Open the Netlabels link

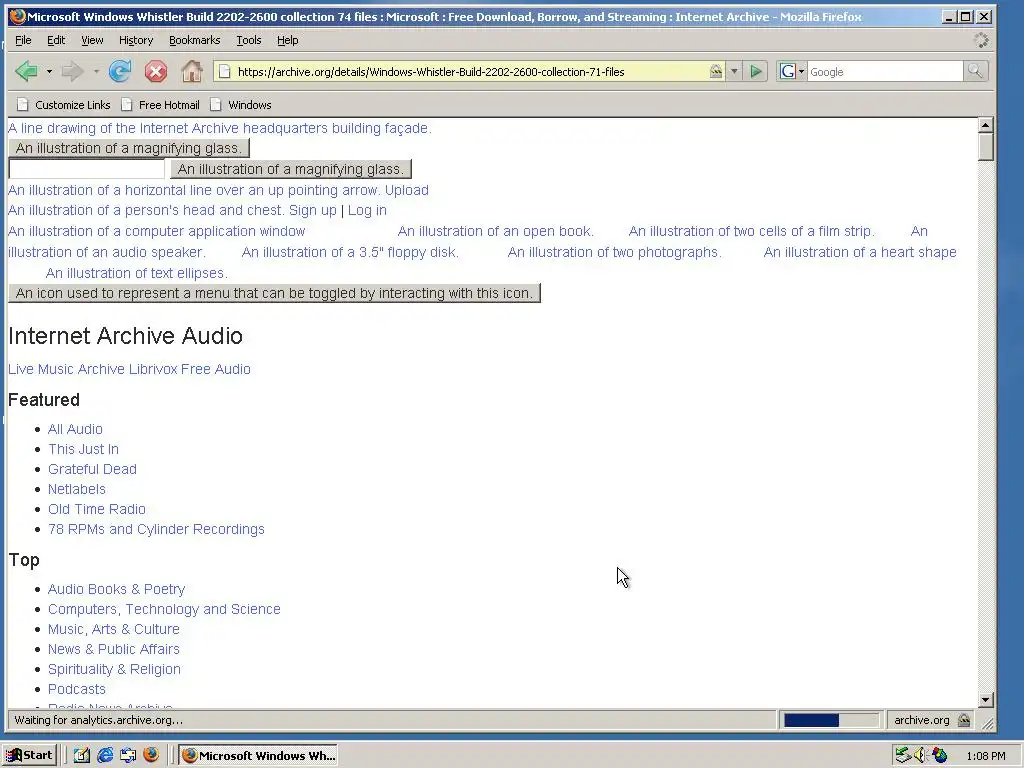click(76, 489)
